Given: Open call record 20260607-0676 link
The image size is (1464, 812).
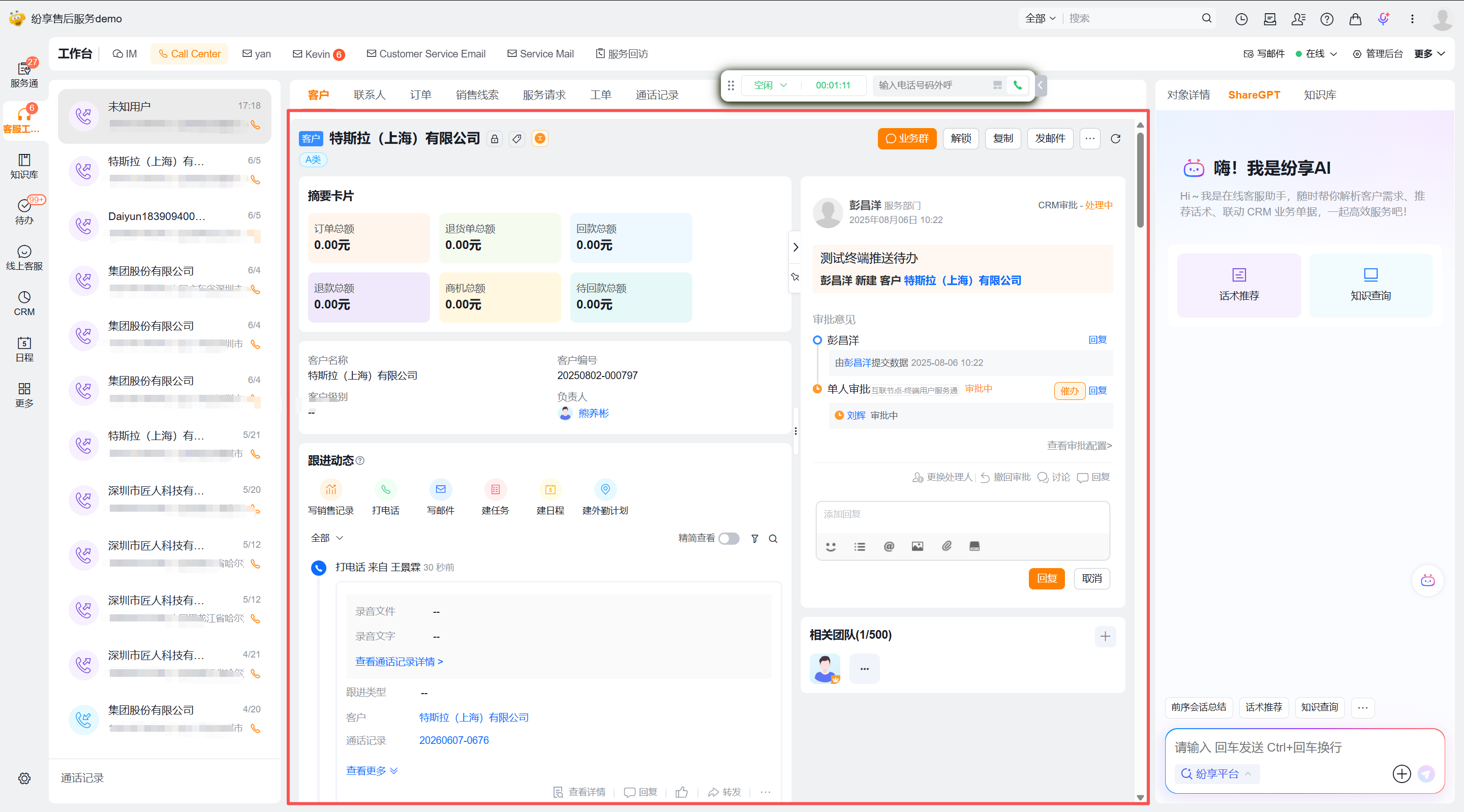Looking at the screenshot, I should pos(453,740).
